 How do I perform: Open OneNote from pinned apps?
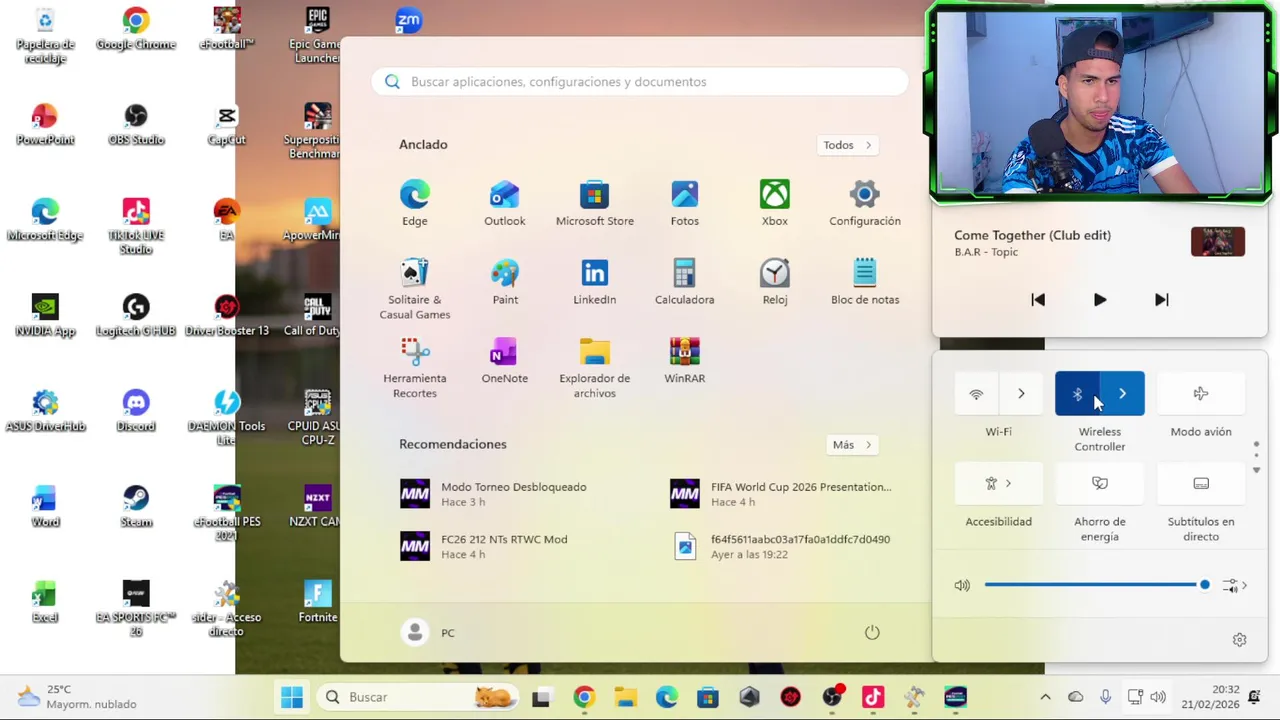(505, 361)
